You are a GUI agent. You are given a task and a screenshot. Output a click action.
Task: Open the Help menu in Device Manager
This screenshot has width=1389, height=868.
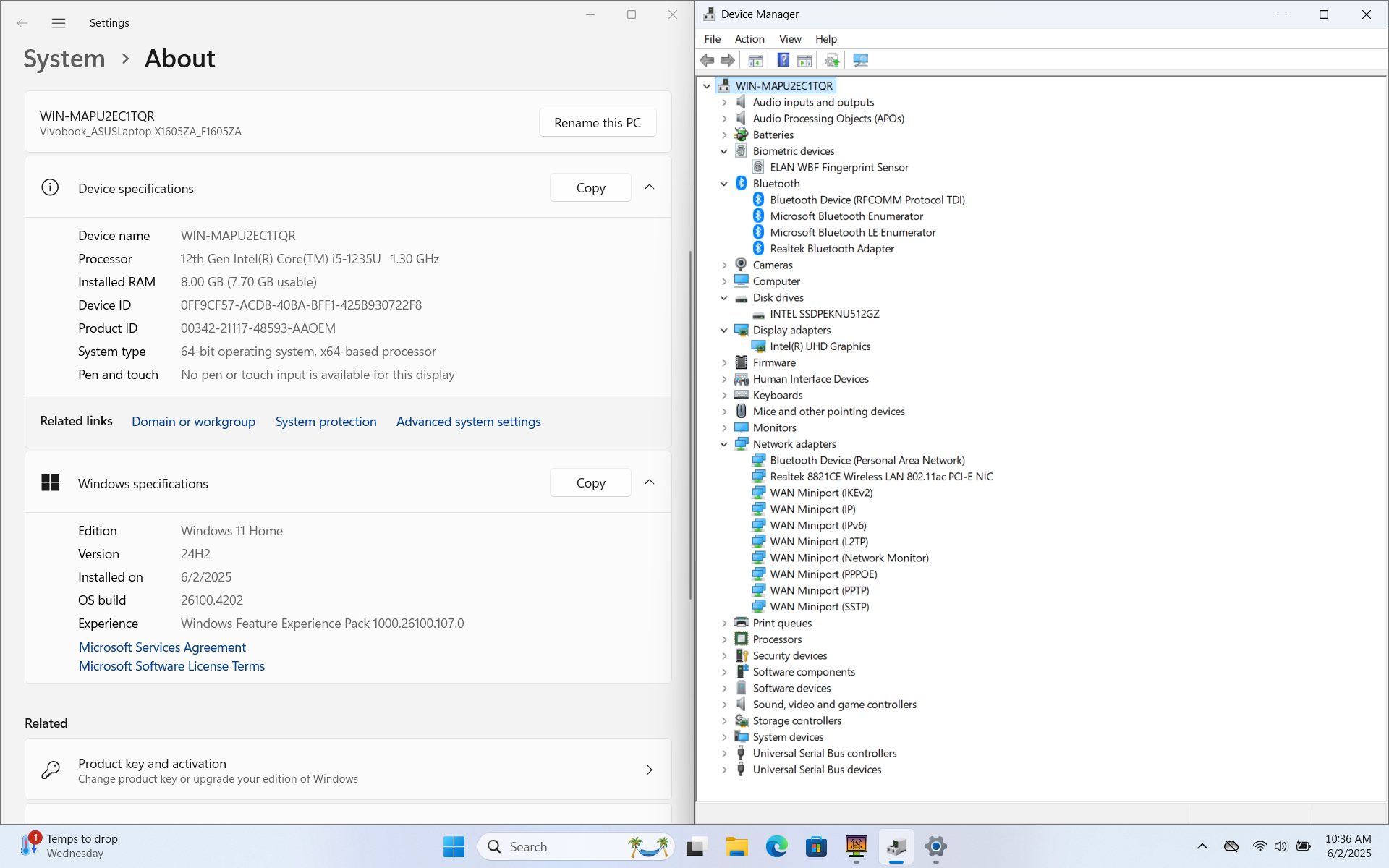pos(826,39)
